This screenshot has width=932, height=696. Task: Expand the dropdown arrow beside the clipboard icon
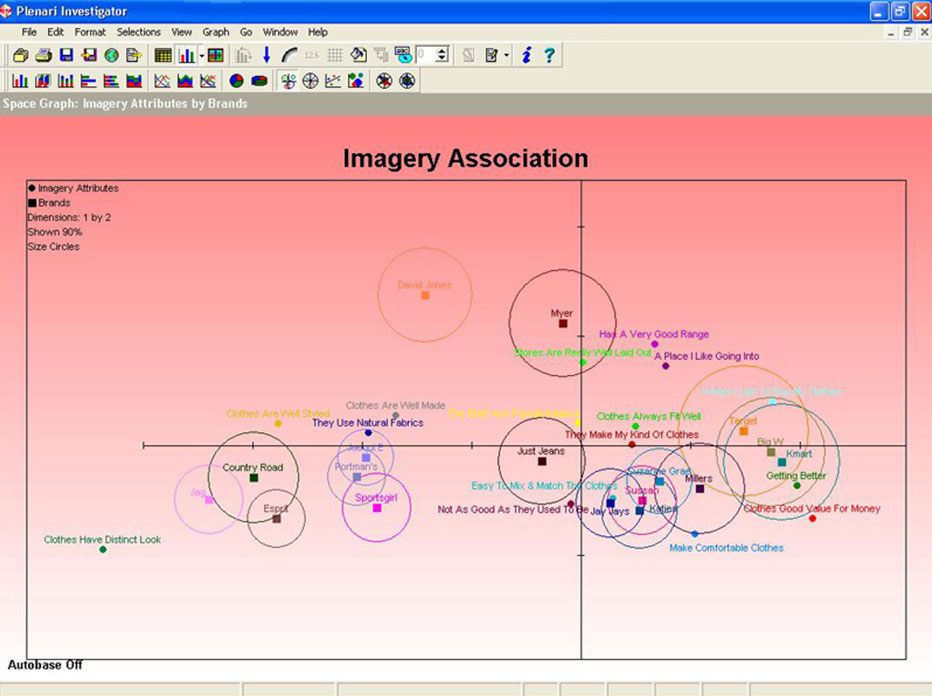[506, 55]
